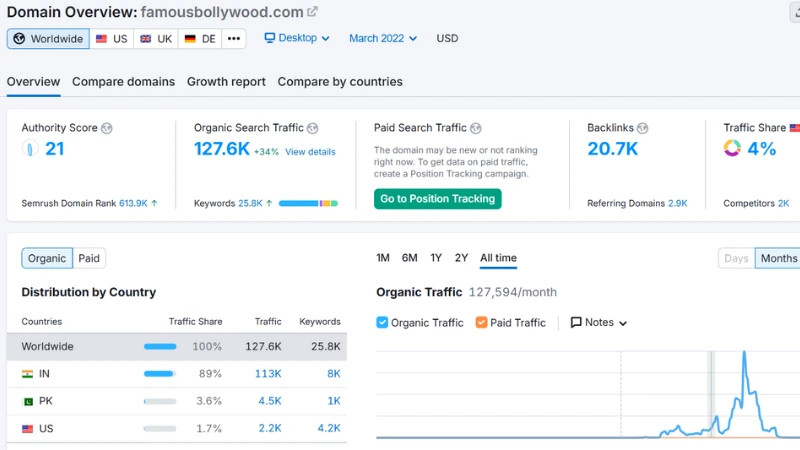This screenshot has width=800, height=450.
Task: Select Worldwide globe database button
Action: [48, 39]
